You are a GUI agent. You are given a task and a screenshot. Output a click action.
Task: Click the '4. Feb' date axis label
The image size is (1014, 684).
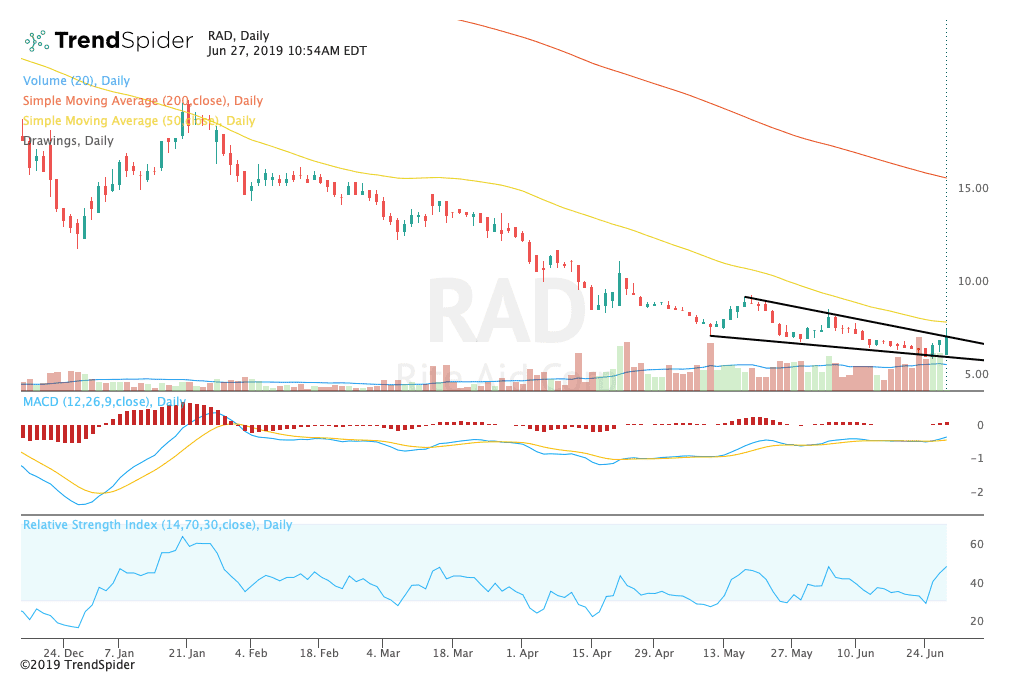click(251, 653)
